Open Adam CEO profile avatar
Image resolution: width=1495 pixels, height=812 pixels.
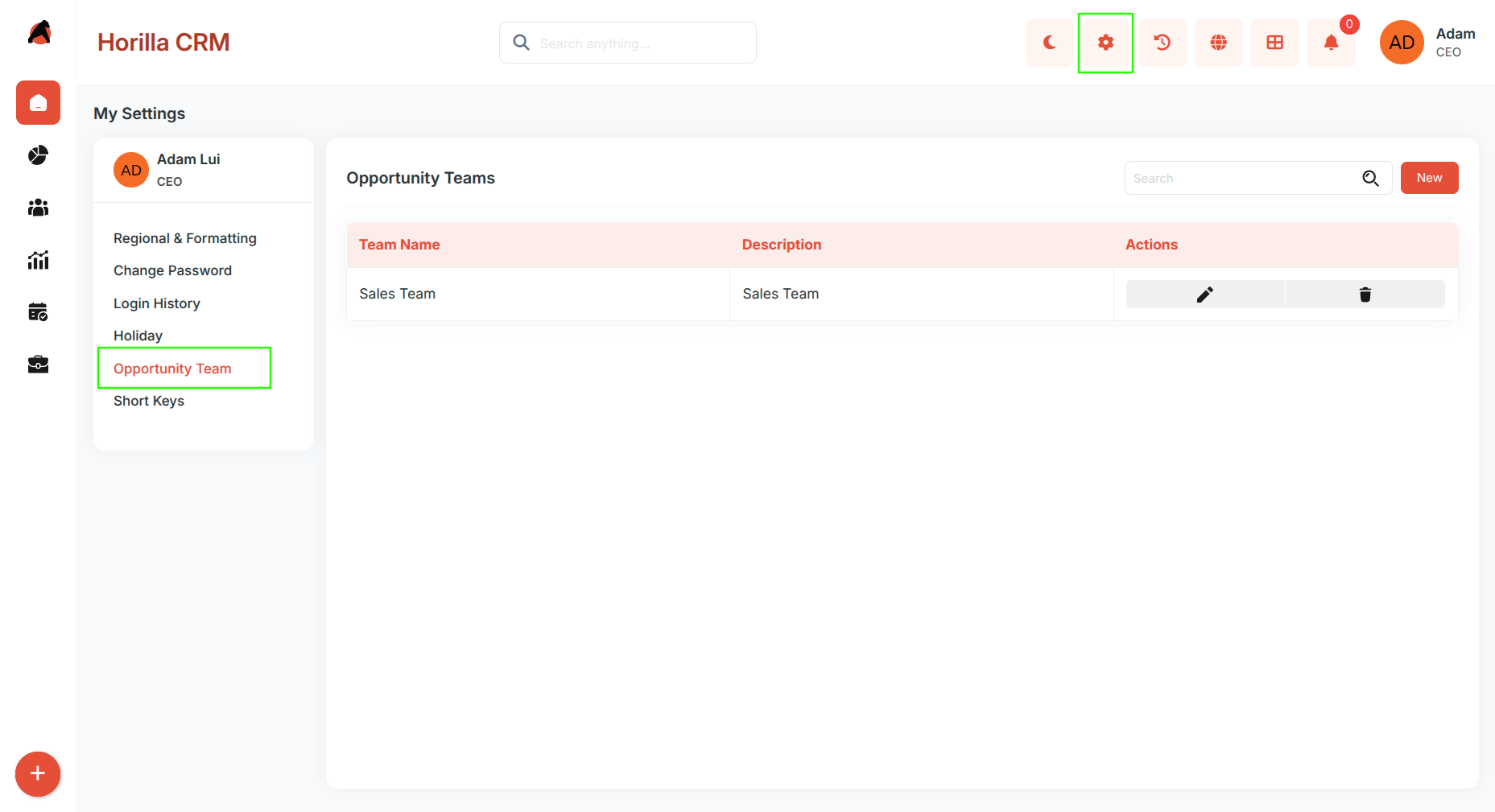coord(1402,43)
